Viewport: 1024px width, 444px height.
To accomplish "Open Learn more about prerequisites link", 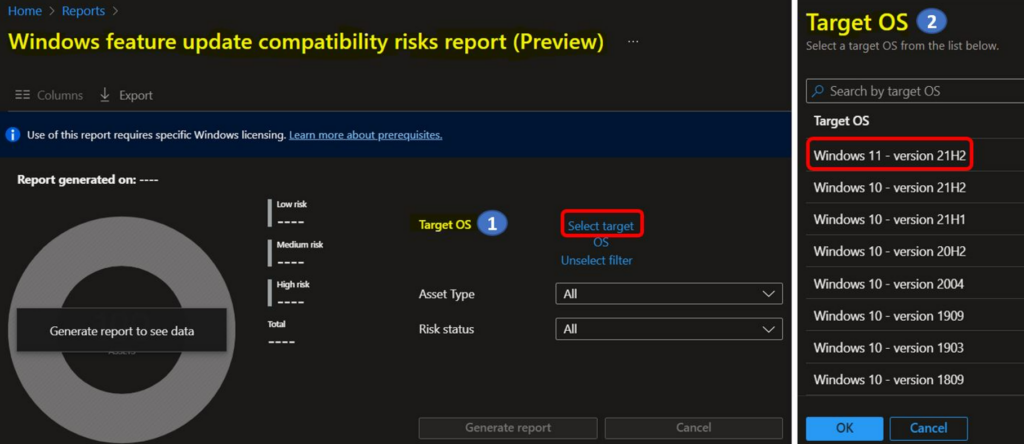I will point(366,135).
